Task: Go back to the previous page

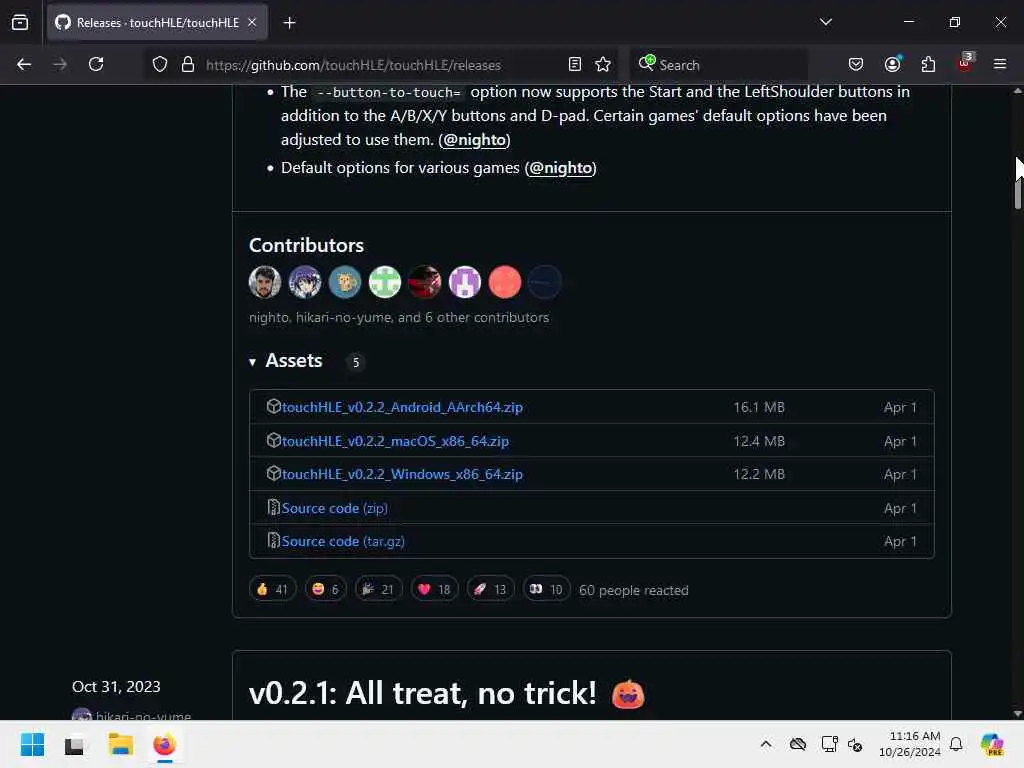Action: 24,64
